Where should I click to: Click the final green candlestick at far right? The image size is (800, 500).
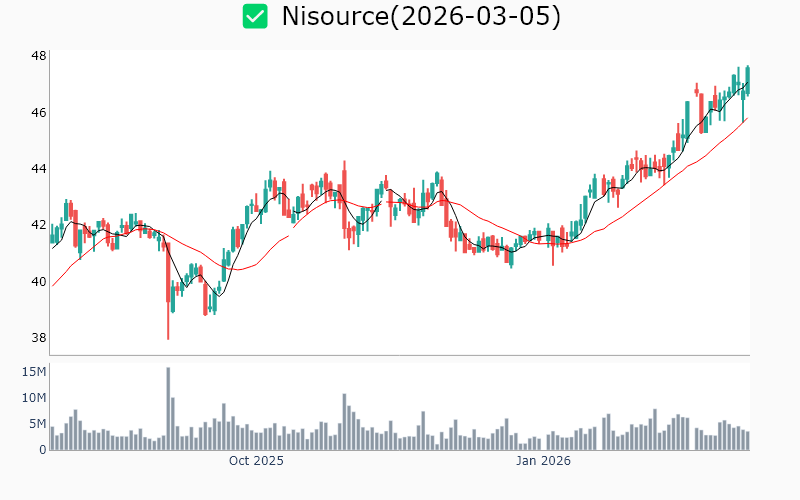click(x=747, y=80)
